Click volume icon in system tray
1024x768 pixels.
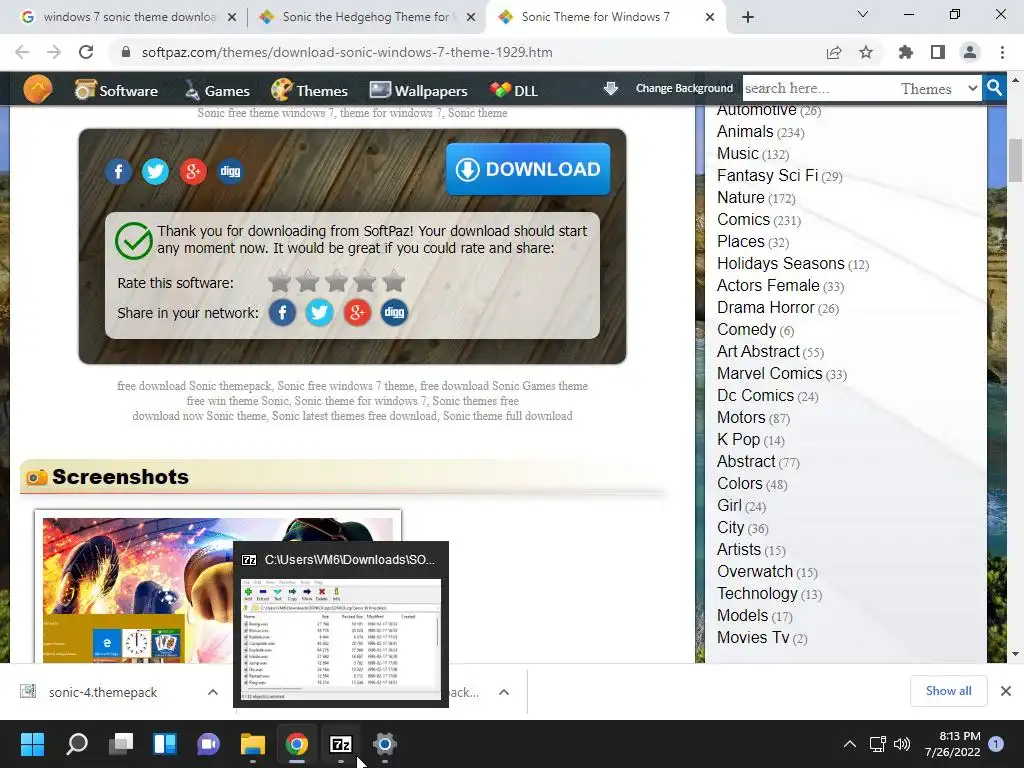tap(902, 744)
